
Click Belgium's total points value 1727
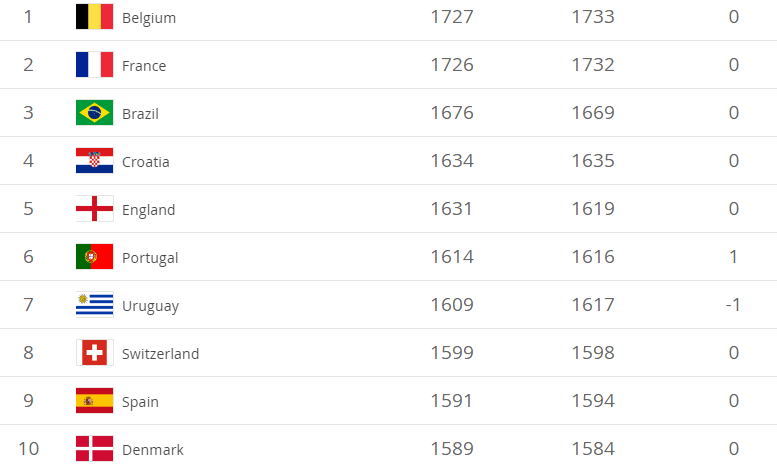451,17
